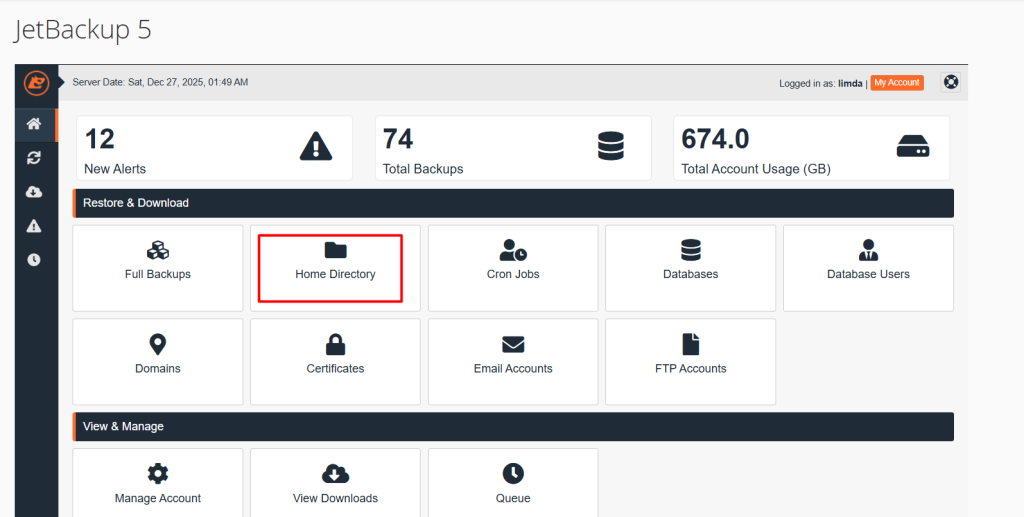Click the "JetBackup 5" page heading

tap(83, 30)
